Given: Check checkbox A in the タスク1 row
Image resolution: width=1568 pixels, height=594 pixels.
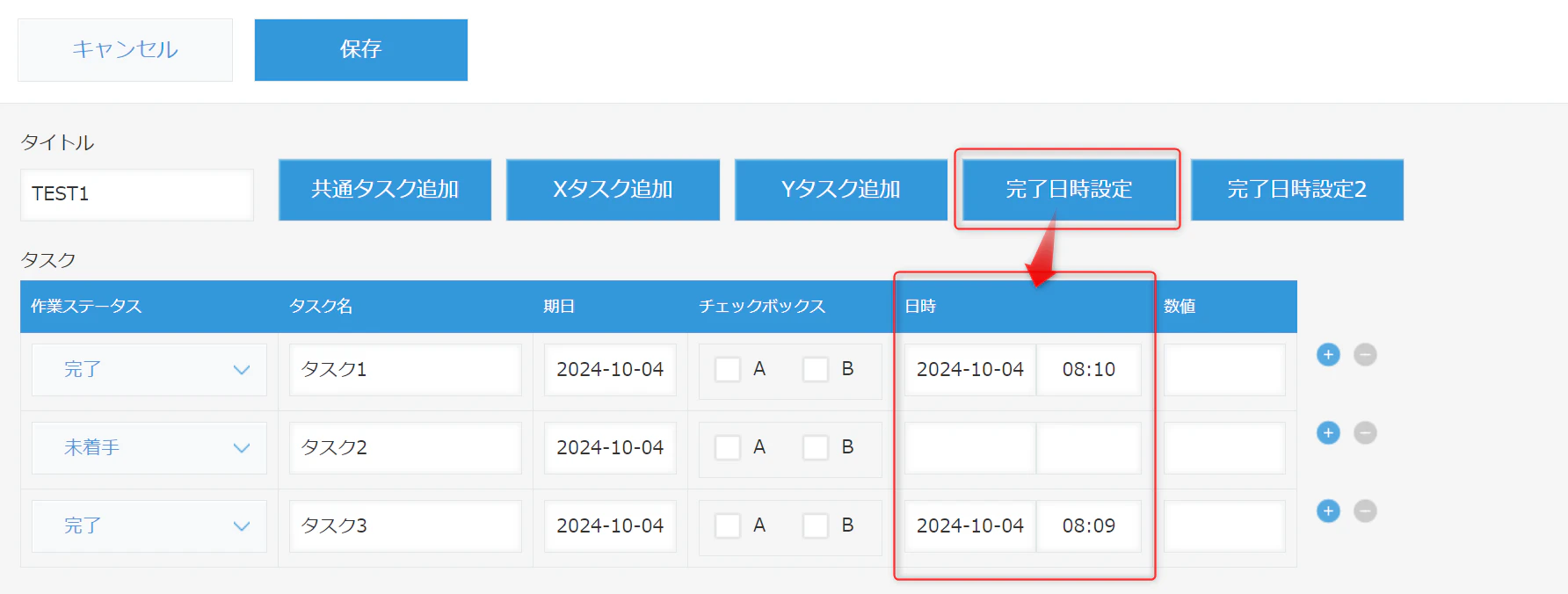Looking at the screenshot, I should click(728, 369).
